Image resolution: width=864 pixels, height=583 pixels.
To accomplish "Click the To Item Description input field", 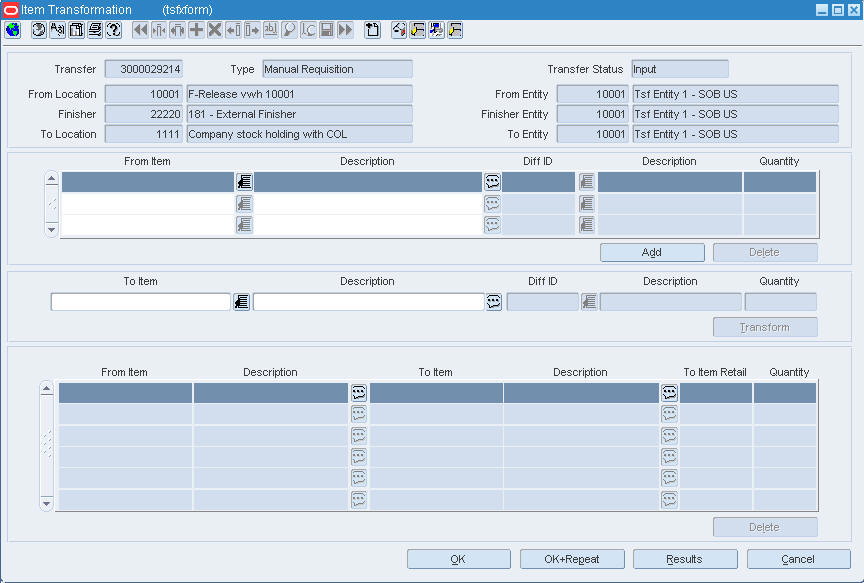I will click(369, 302).
